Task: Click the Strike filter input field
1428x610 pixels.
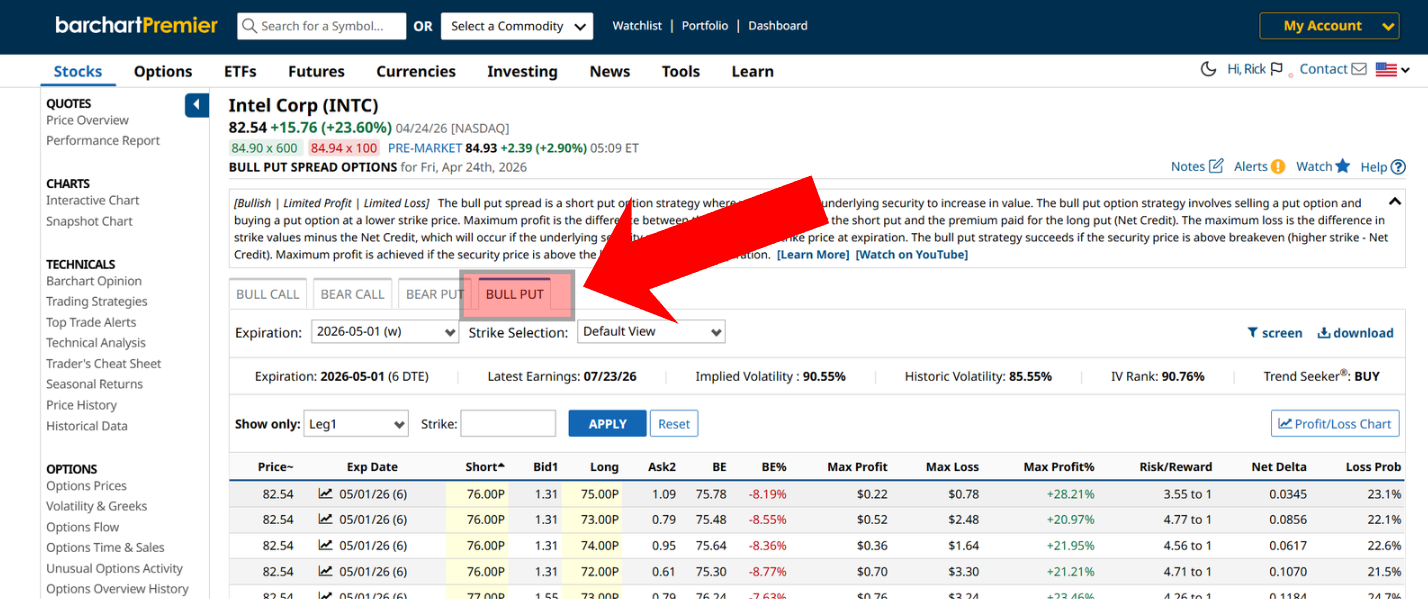Action: tap(508, 424)
